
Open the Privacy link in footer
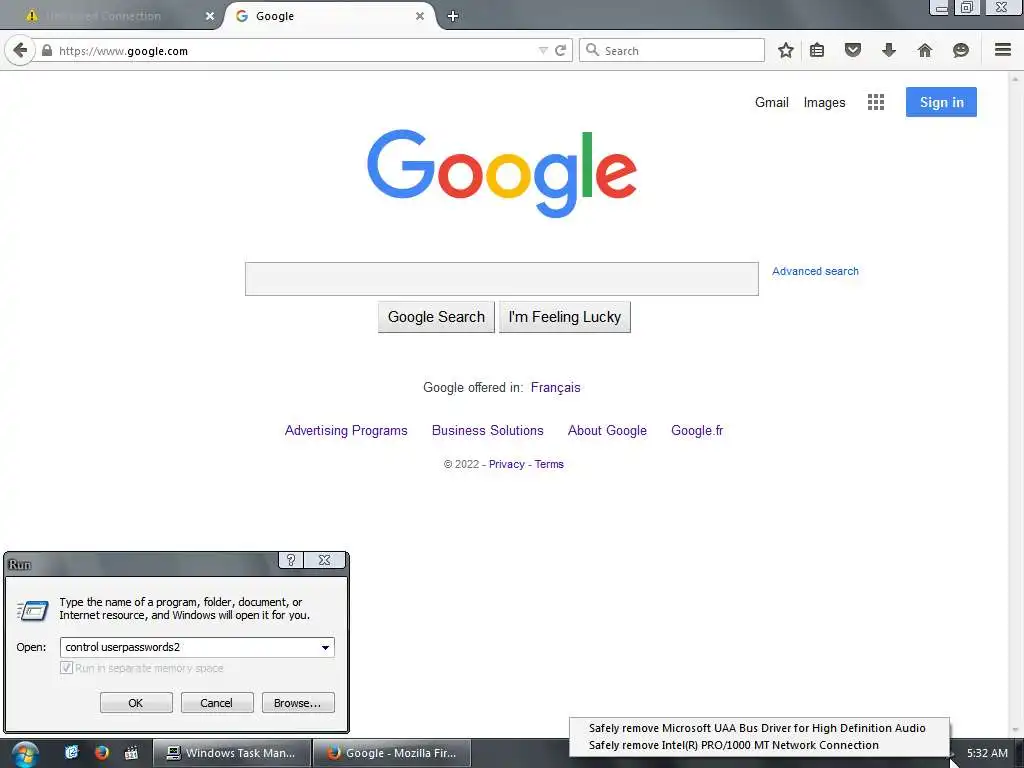click(507, 464)
